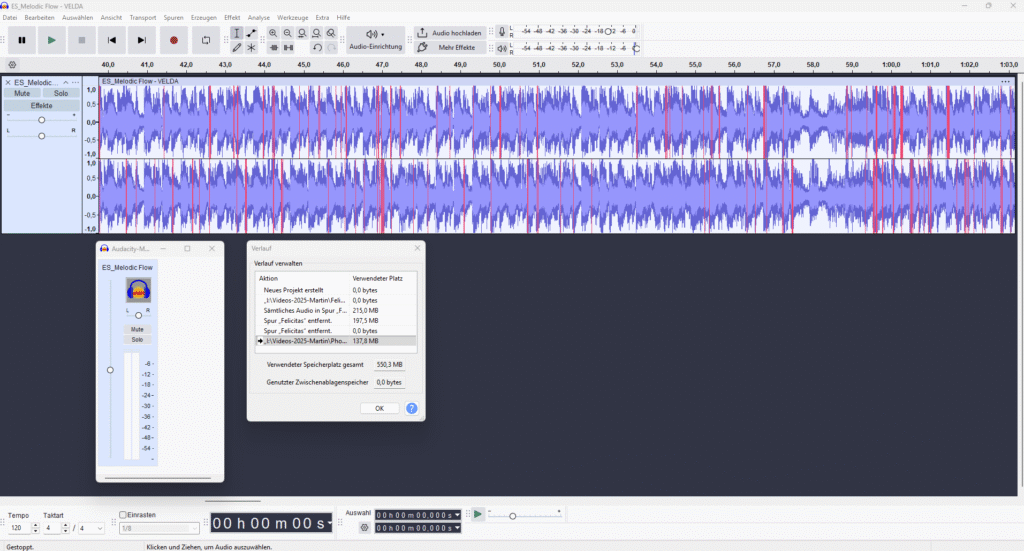Open the timeline options gear icon

pyautogui.click(x=12, y=65)
